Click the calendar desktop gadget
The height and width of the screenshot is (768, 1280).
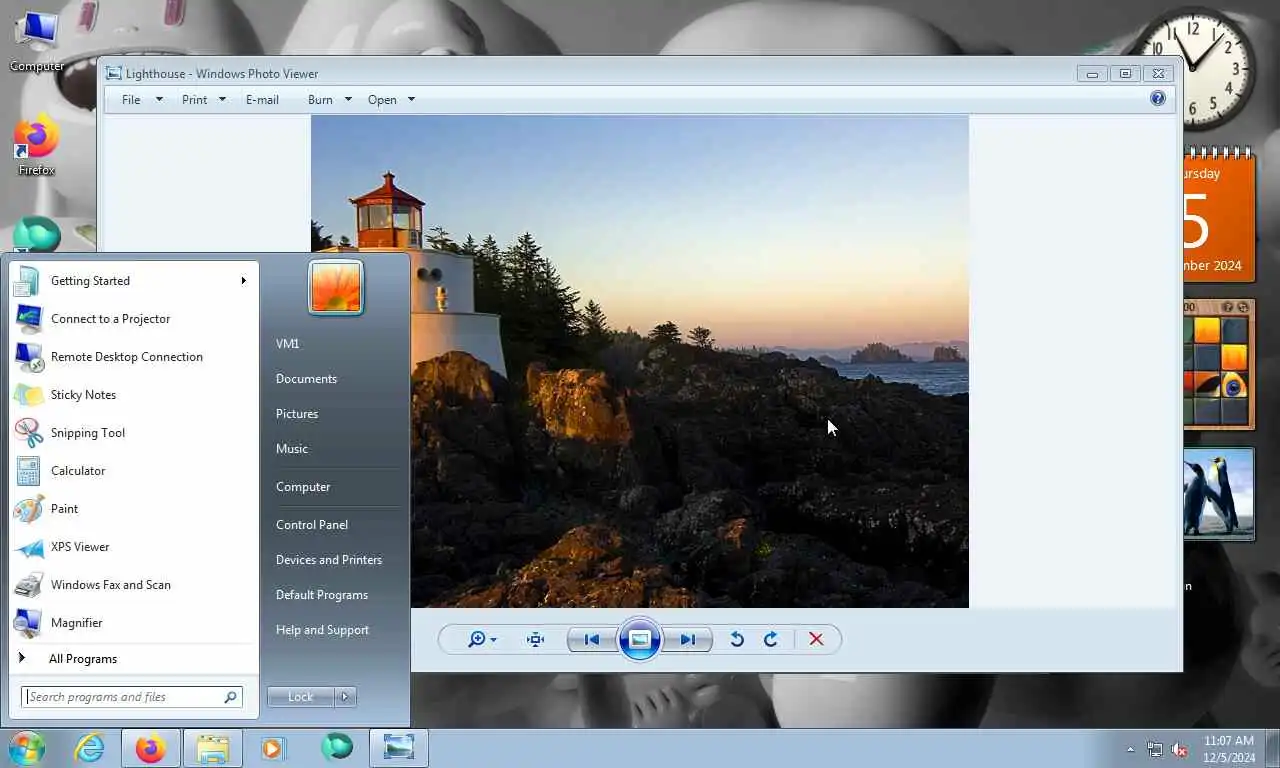coord(1219,217)
